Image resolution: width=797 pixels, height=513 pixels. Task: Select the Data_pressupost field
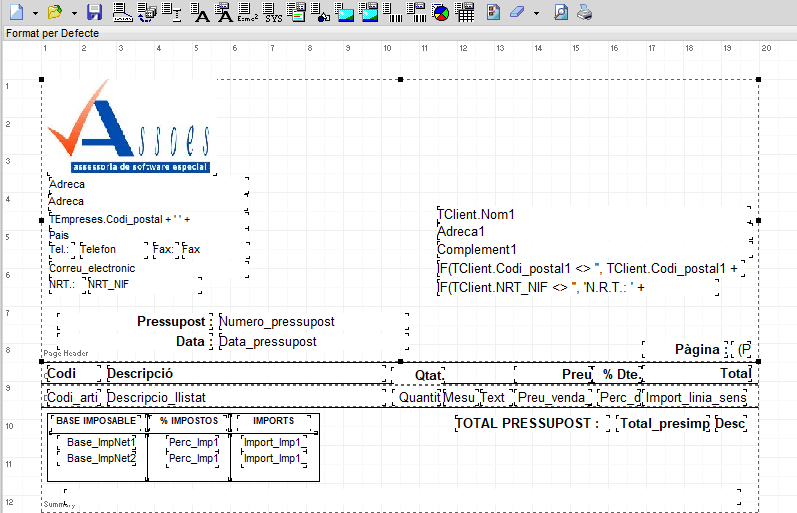[x=314, y=342]
